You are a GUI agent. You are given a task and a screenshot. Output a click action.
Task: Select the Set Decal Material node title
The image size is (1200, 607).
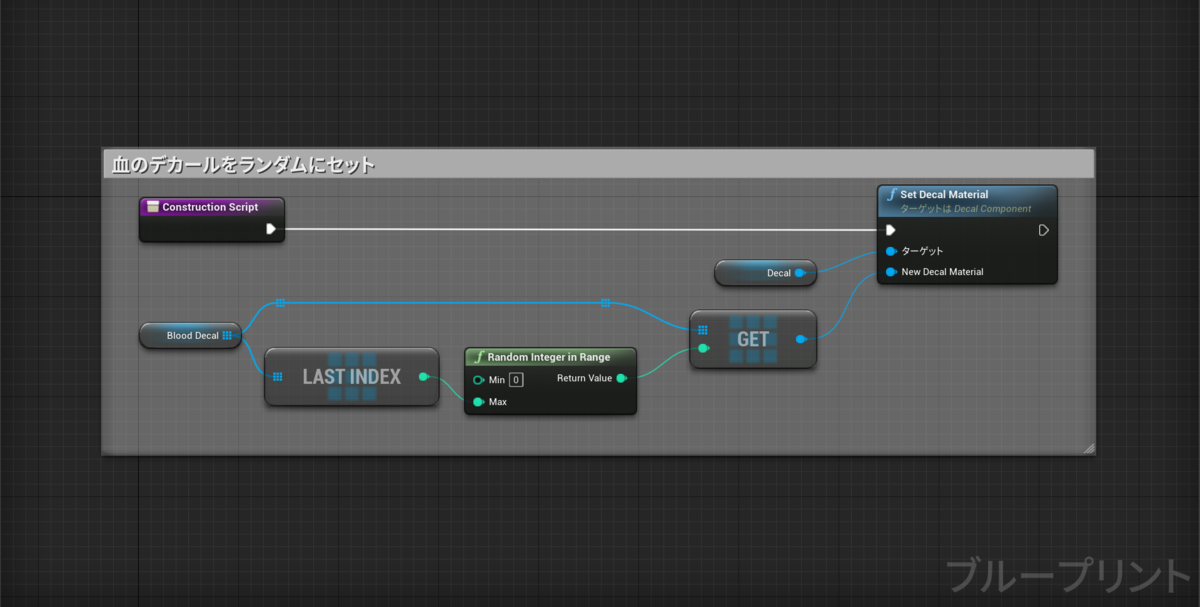point(944,195)
